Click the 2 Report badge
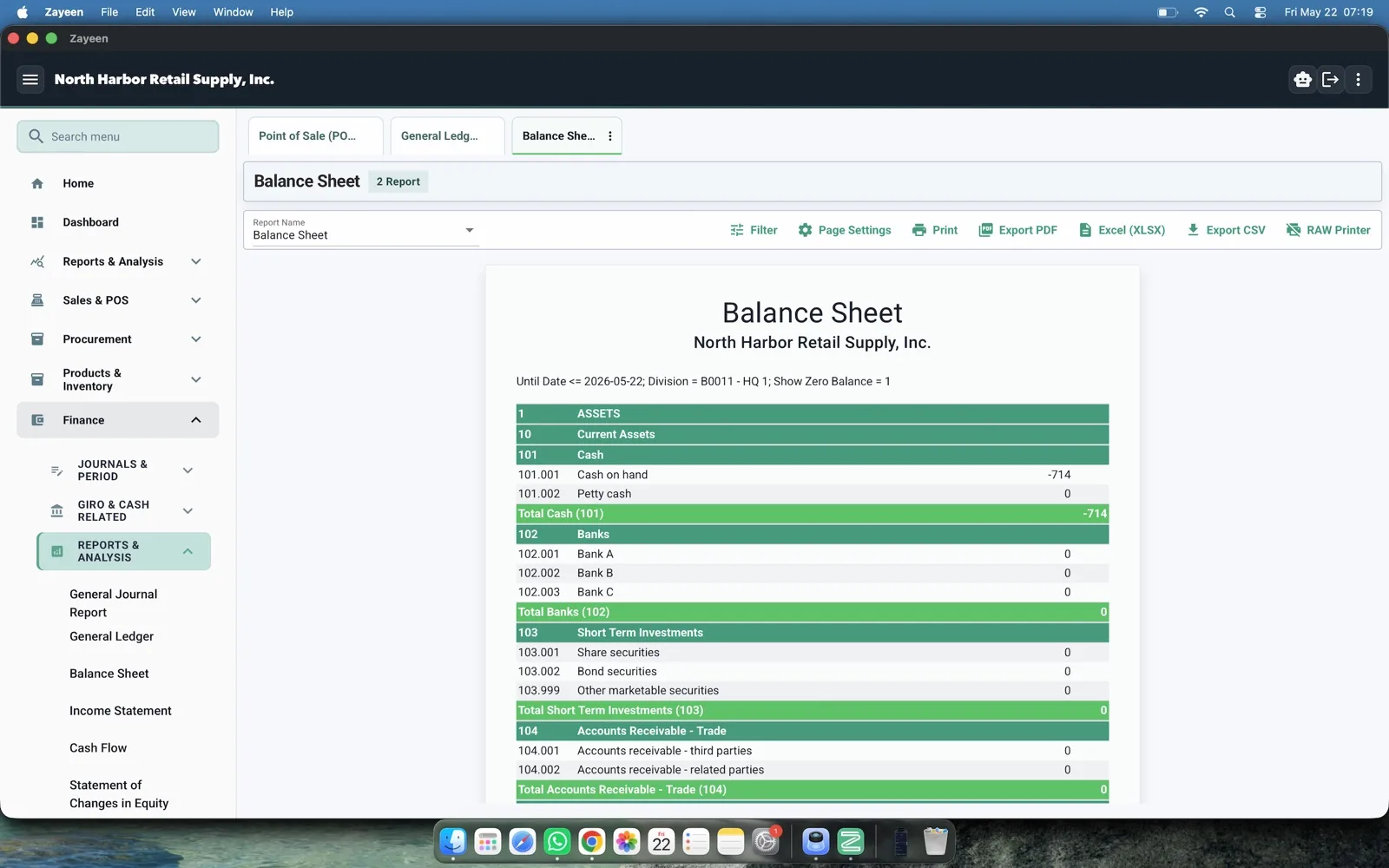 (398, 182)
